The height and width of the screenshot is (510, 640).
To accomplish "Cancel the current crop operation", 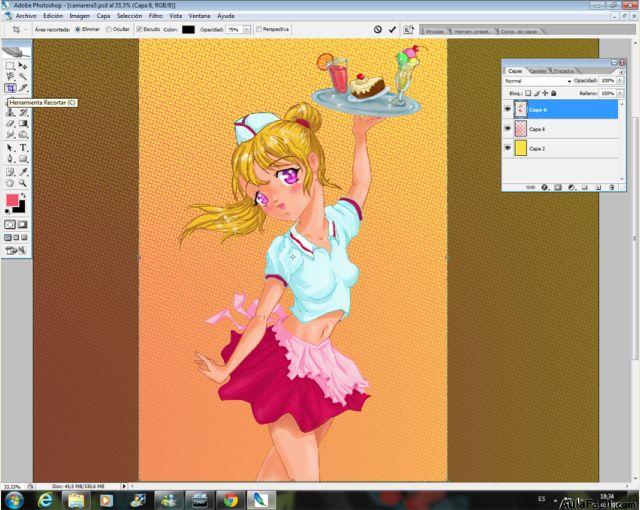I will coord(378,29).
